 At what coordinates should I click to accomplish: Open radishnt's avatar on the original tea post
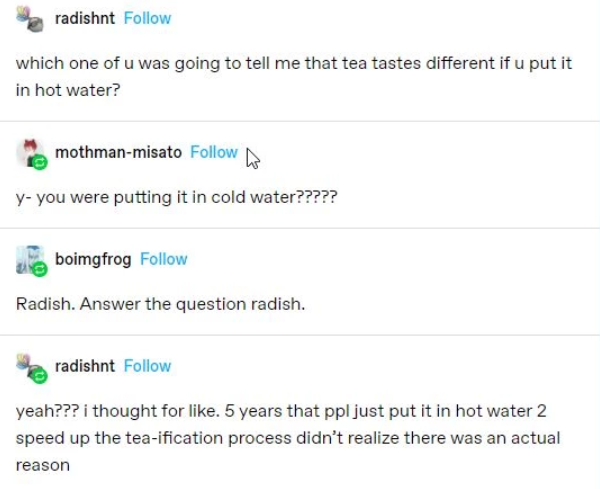pos(31,18)
